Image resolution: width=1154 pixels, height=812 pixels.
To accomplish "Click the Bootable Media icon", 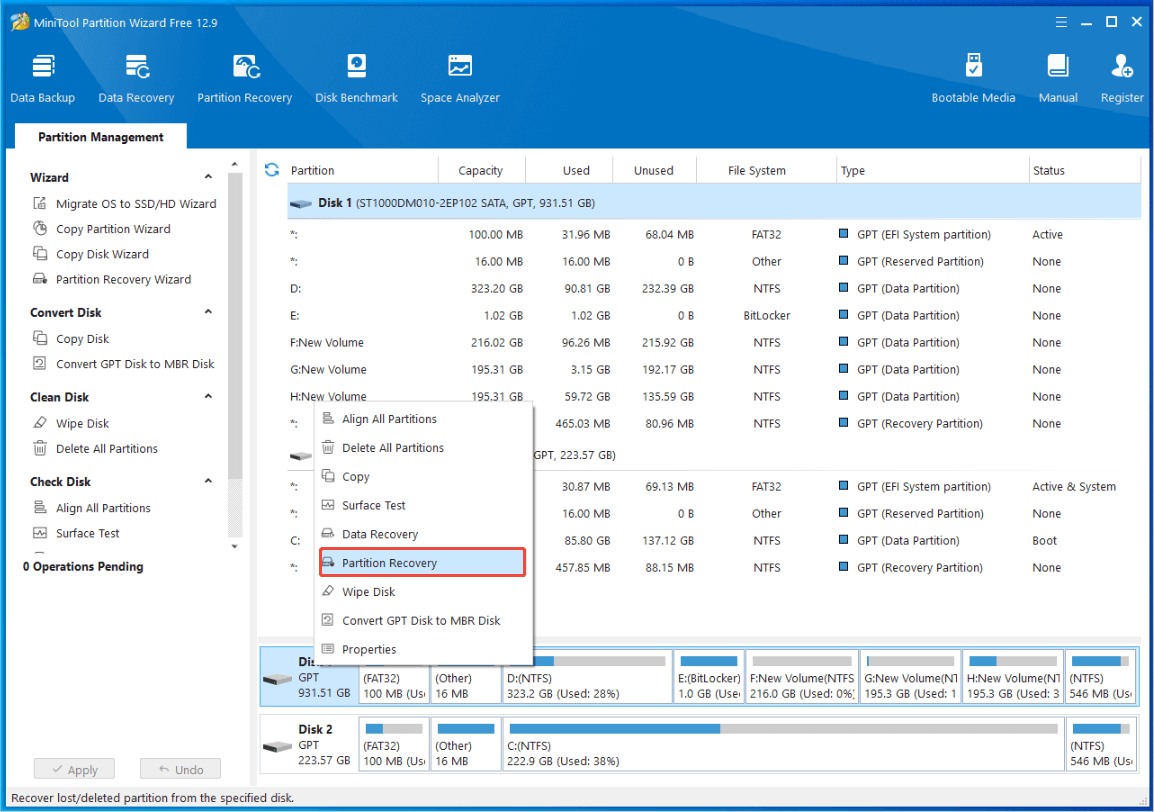I will coord(973,79).
